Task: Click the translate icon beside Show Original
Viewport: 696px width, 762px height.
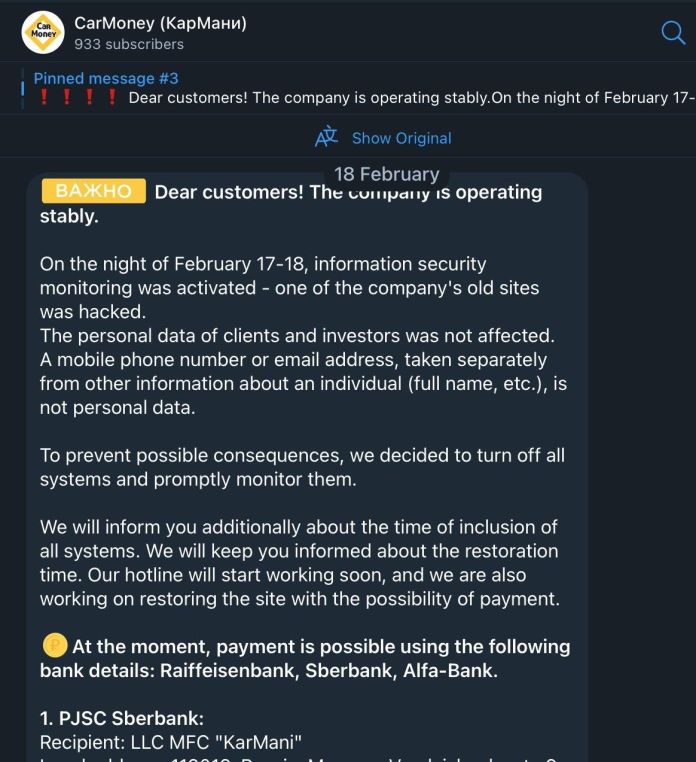Action: 326,138
